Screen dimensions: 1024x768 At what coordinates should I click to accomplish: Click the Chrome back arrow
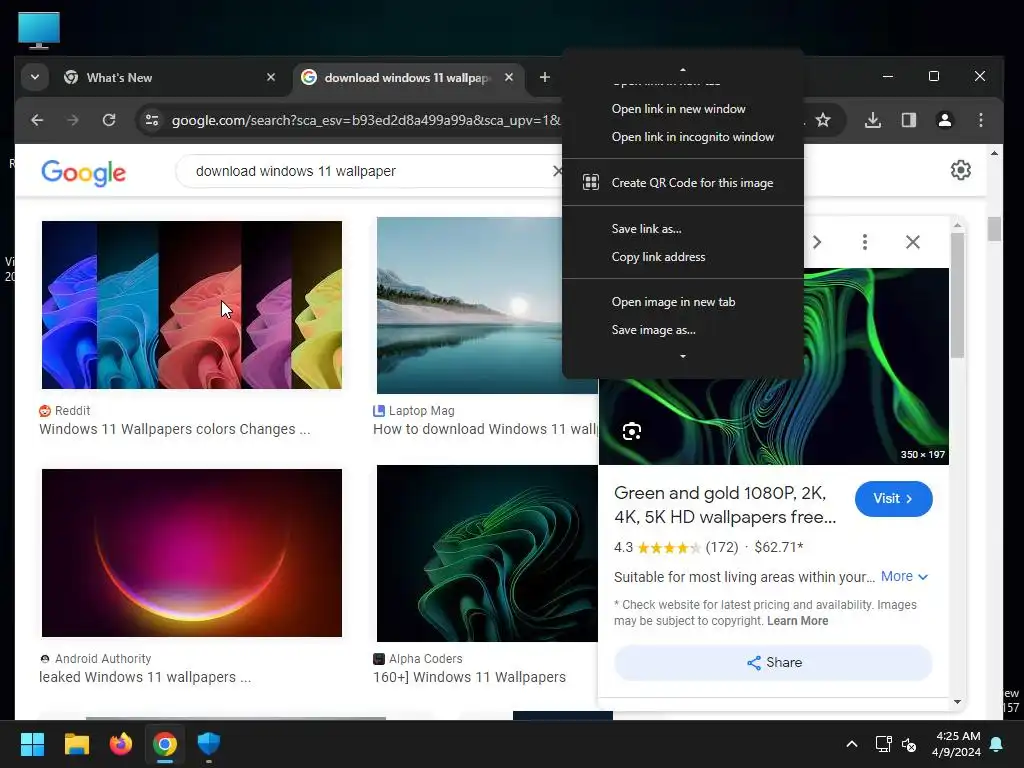(37, 120)
